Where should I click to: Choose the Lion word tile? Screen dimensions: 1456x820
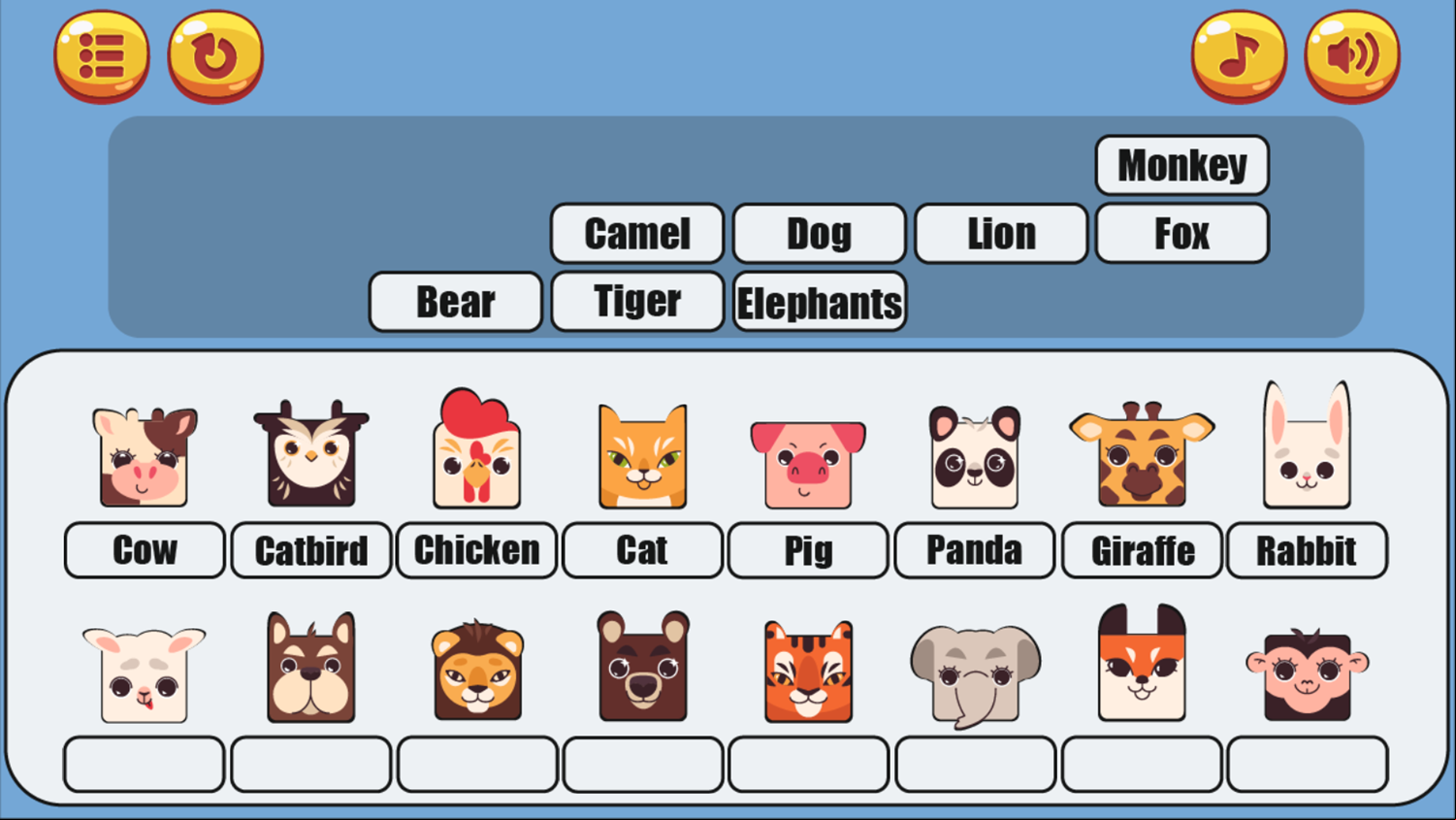pos(1001,233)
